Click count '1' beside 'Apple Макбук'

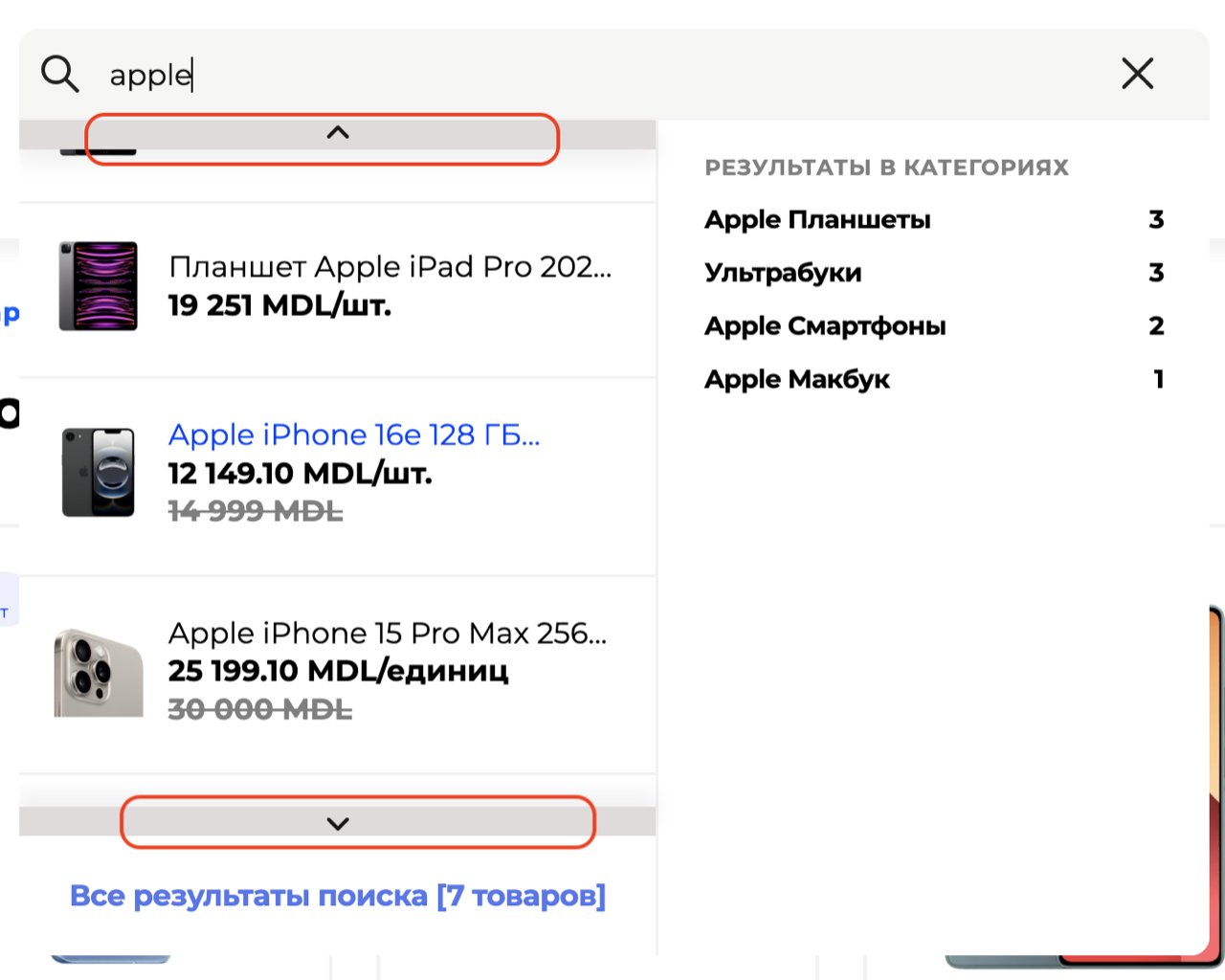click(x=1158, y=379)
